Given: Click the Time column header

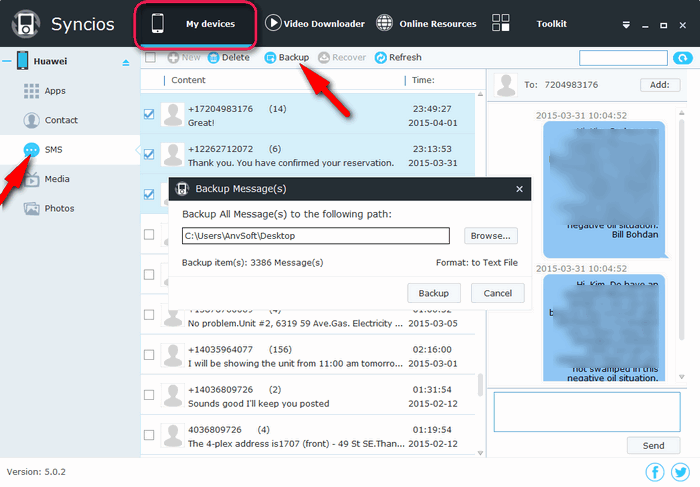Looking at the screenshot, I should 423,80.
